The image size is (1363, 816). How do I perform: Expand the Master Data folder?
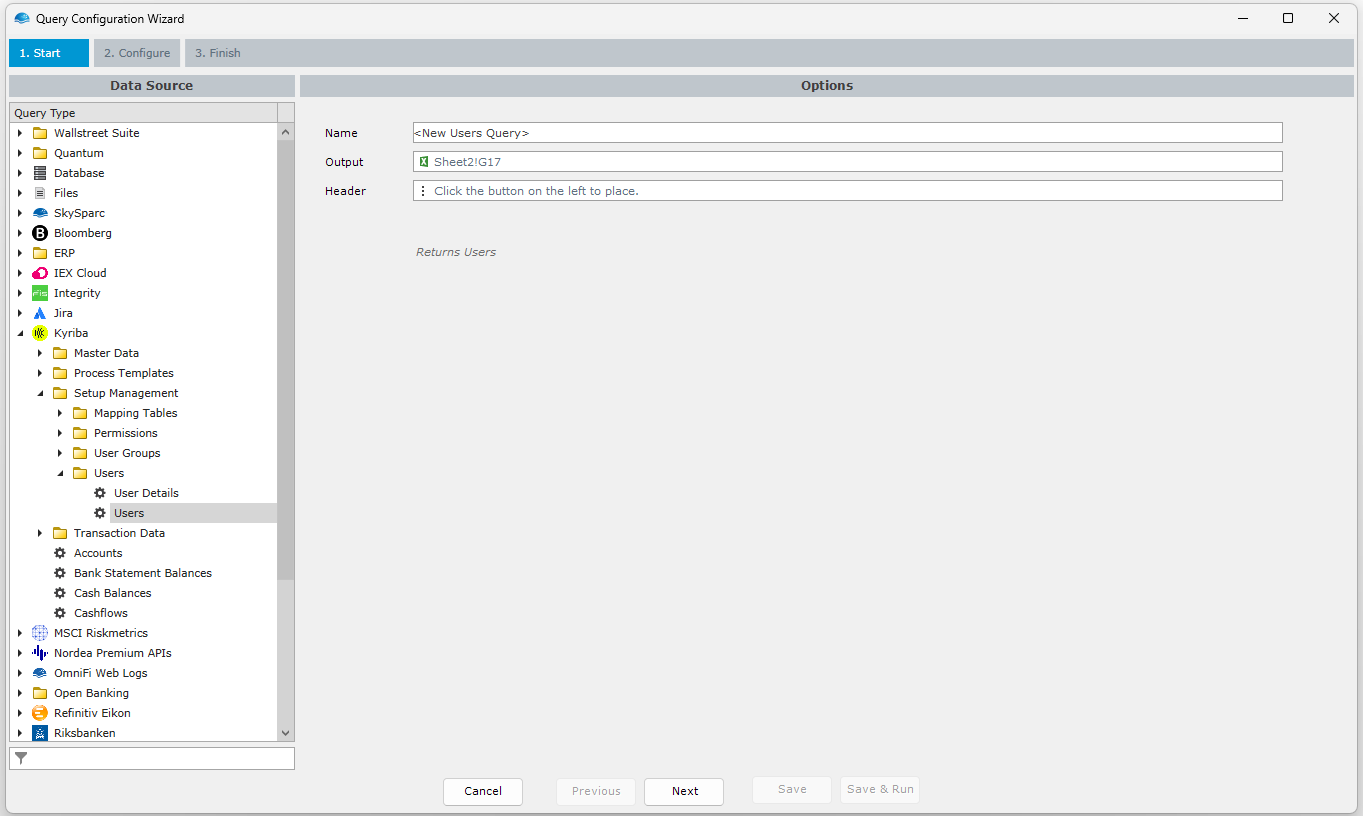pos(40,353)
